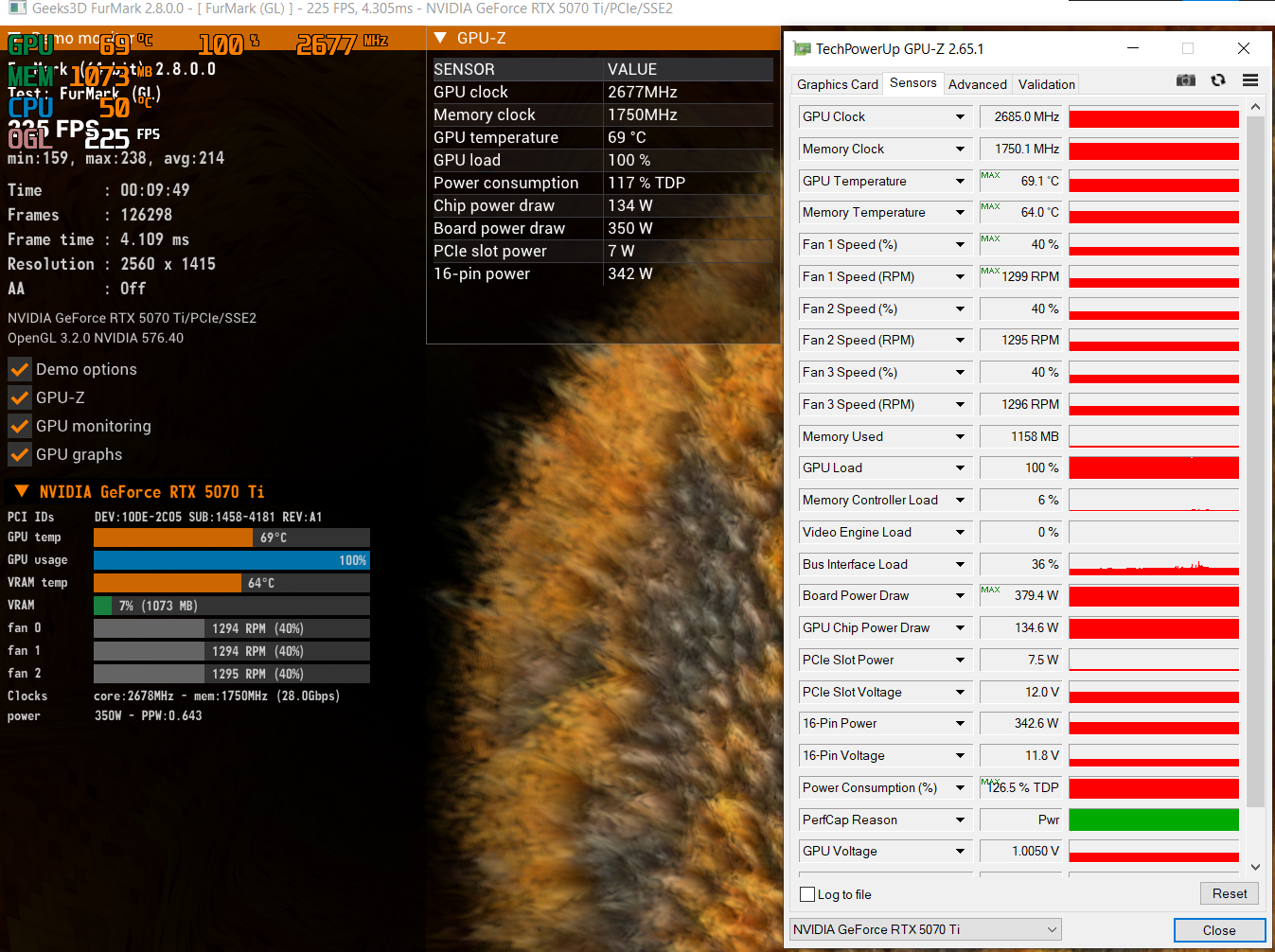Click the 16-Pin Power value 342.6 W
The image size is (1275, 952).
1021,723
